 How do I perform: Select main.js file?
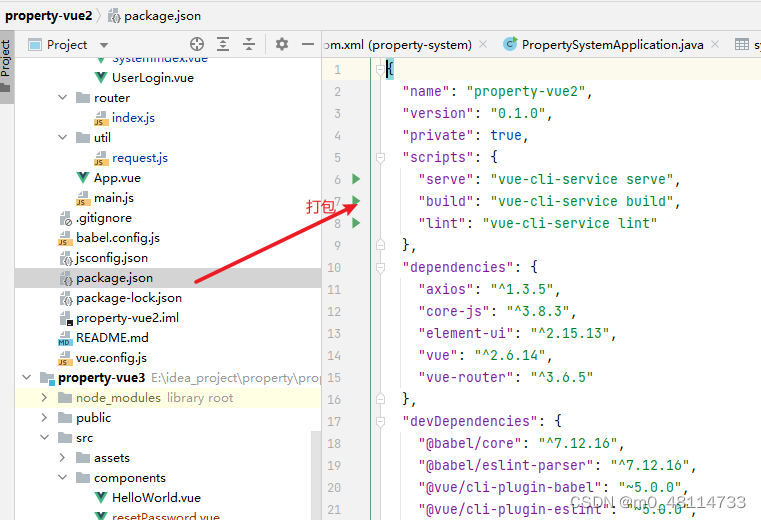(114, 198)
